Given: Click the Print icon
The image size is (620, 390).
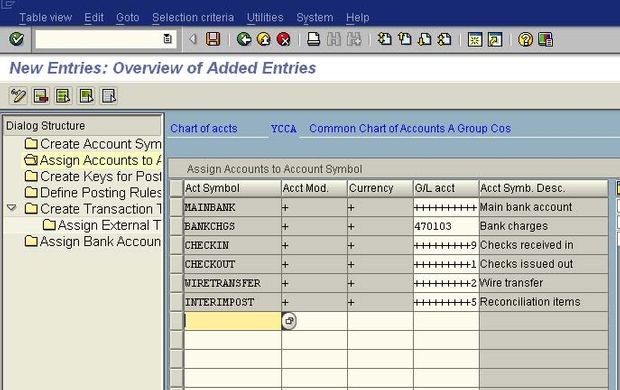Looking at the screenshot, I should point(314,39).
